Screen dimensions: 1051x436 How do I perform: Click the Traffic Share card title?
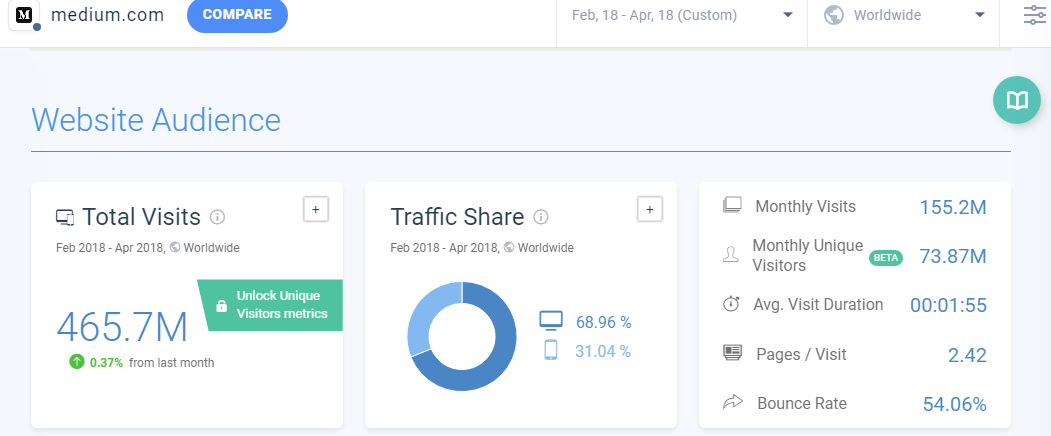pos(457,217)
